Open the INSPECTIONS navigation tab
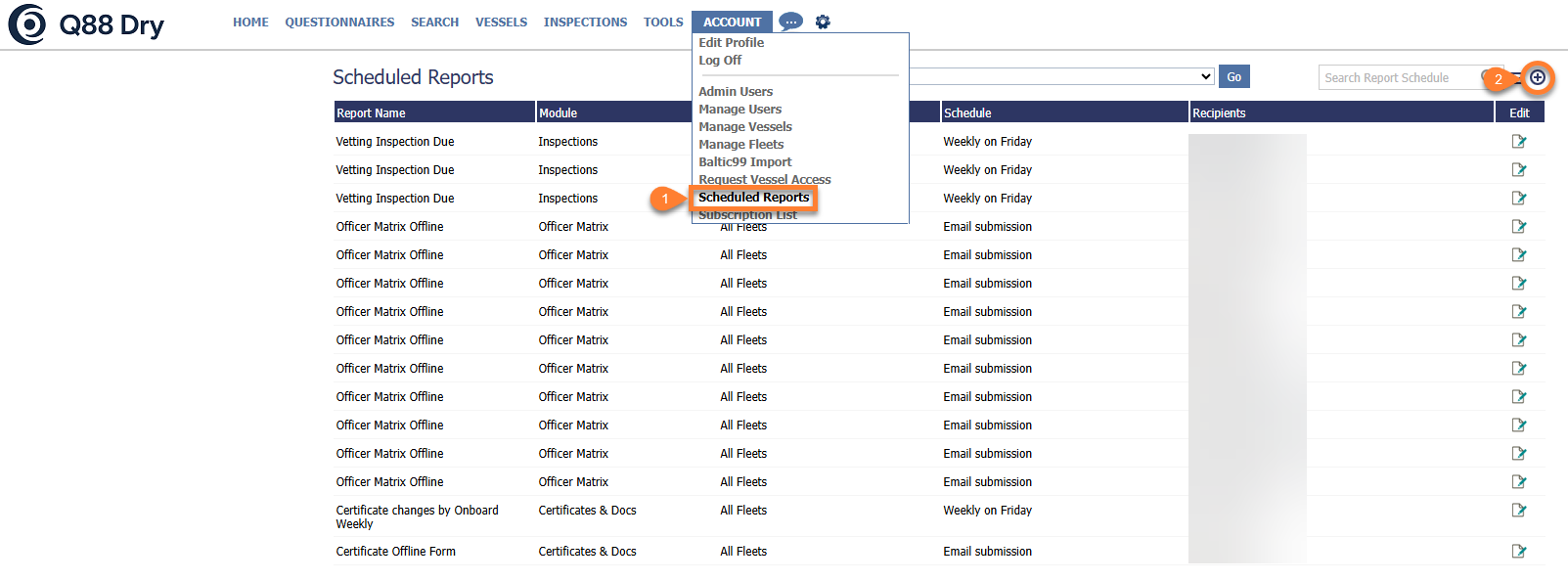Viewport: 1568px width, 582px height. (x=585, y=22)
